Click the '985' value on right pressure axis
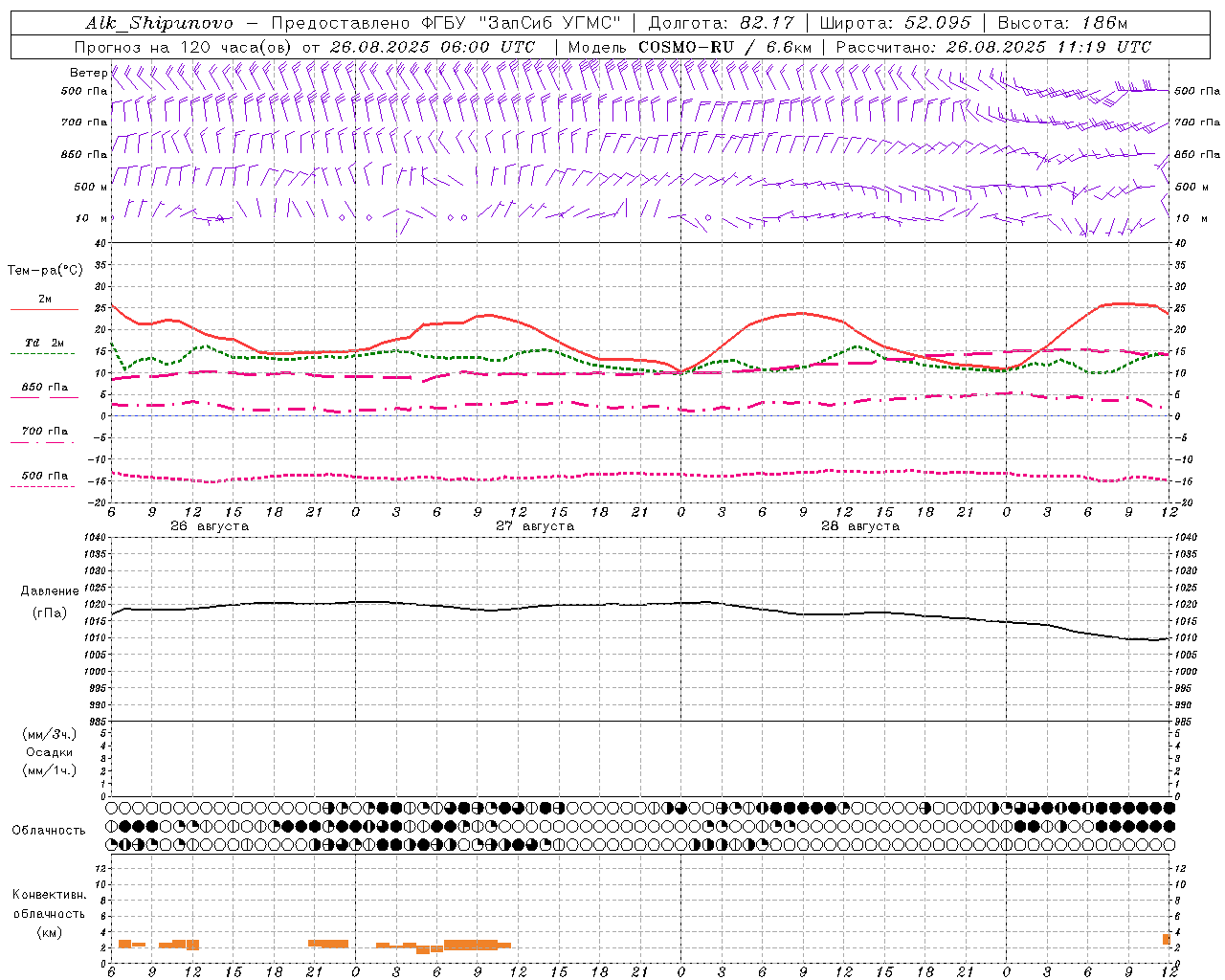1225x980 pixels. click(1185, 722)
